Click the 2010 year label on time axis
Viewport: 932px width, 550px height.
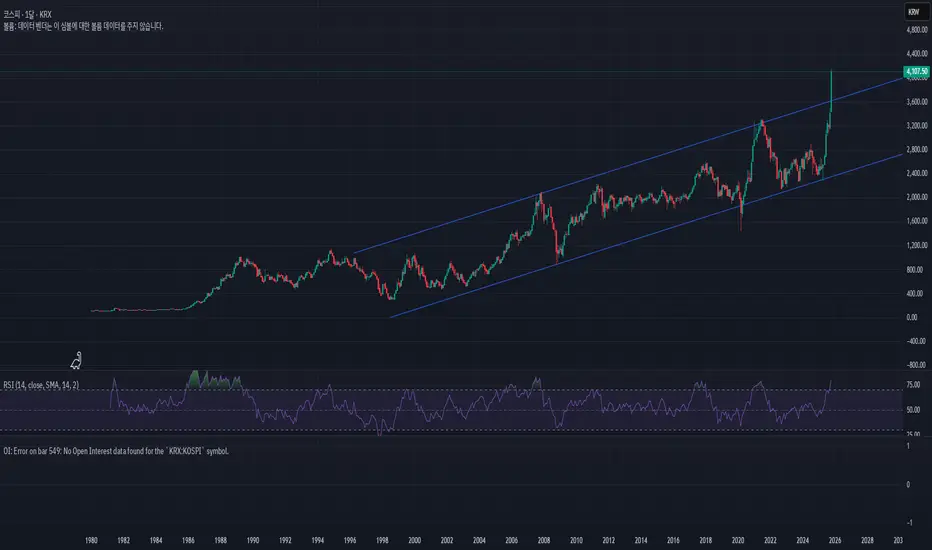pyautogui.click(x=576, y=540)
